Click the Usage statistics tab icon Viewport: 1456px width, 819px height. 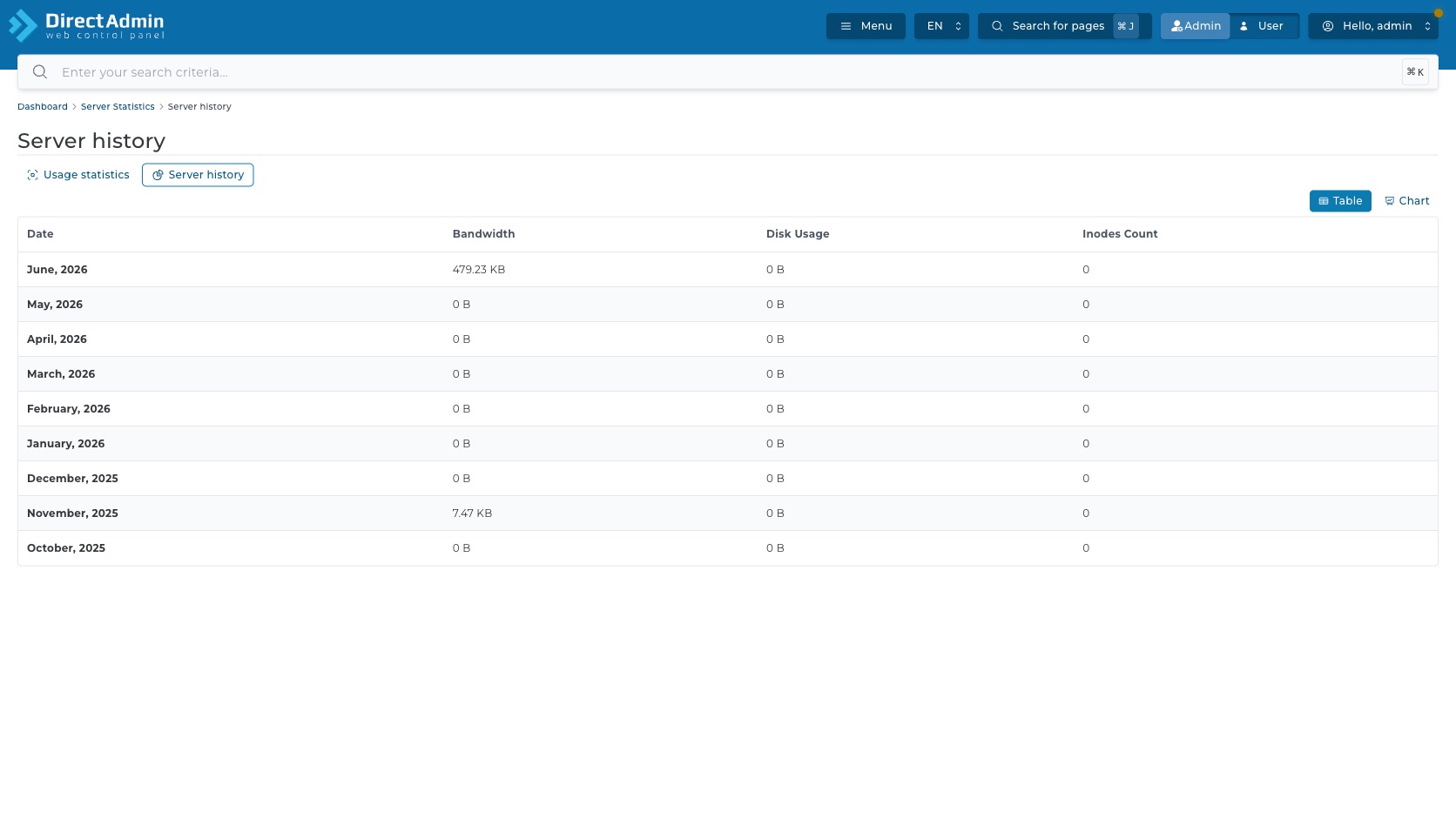(32, 175)
